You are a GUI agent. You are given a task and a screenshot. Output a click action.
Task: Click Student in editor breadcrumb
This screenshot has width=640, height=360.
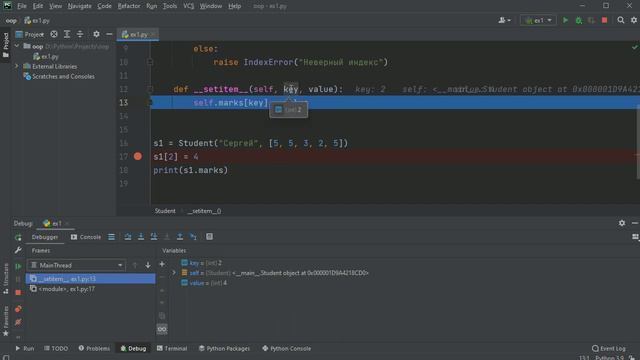tap(165, 211)
